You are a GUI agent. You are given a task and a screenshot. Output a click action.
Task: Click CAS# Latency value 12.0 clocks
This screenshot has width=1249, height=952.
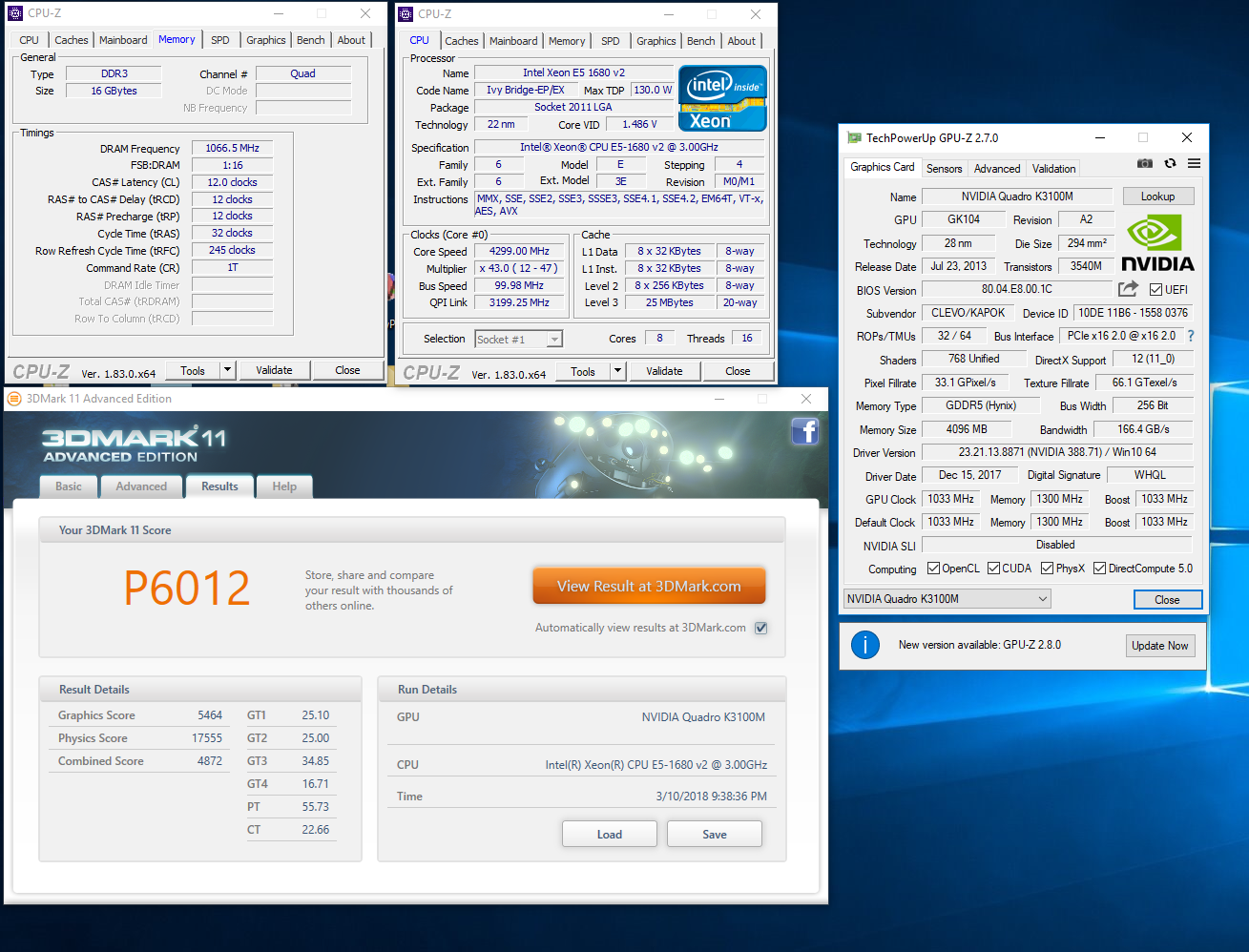pos(233,182)
